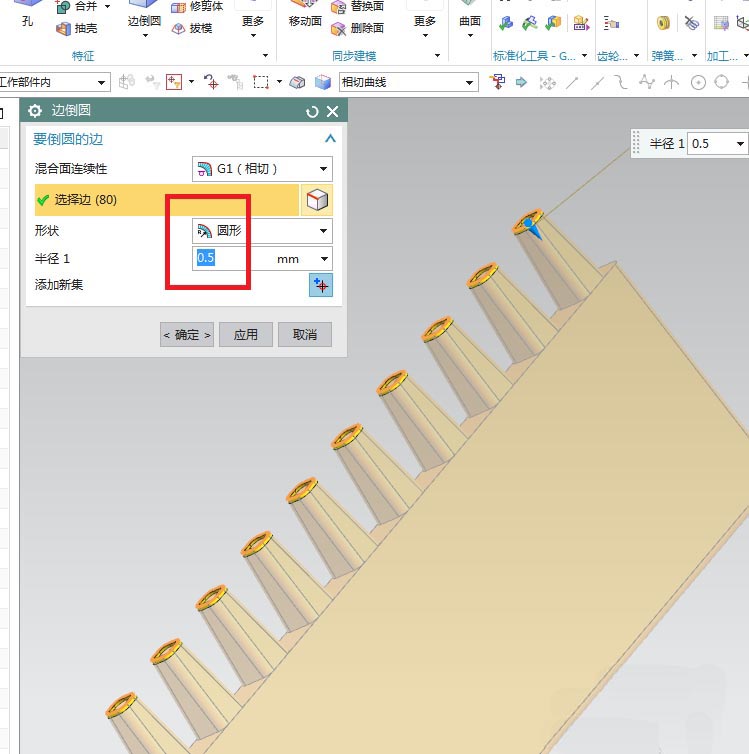Viewport: 749px width, 754px height.
Task: Expand the 边倒圆 ribbon dropdown arrow
Action: [145, 36]
